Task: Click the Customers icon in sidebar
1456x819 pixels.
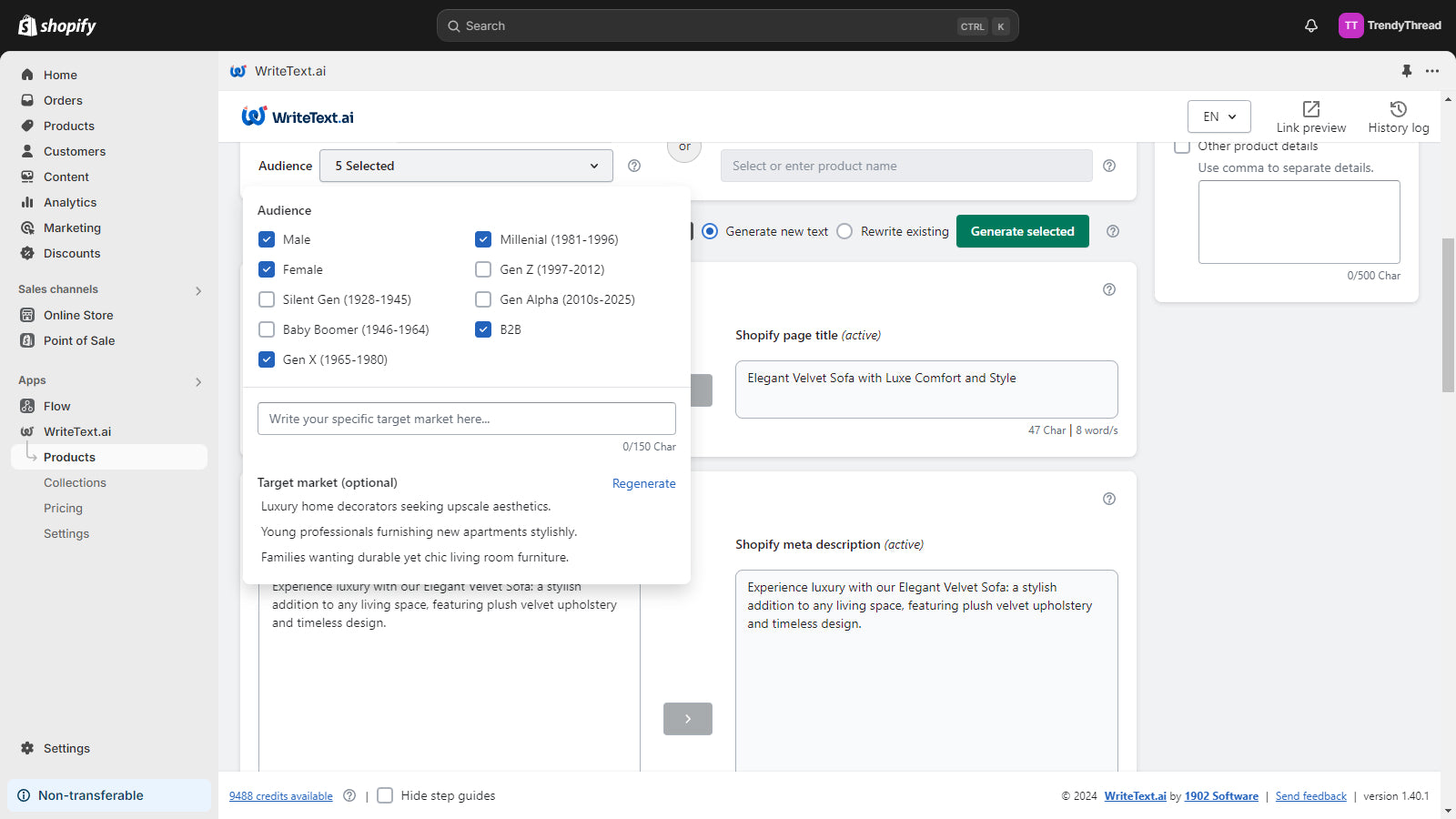Action: click(x=27, y=151)
